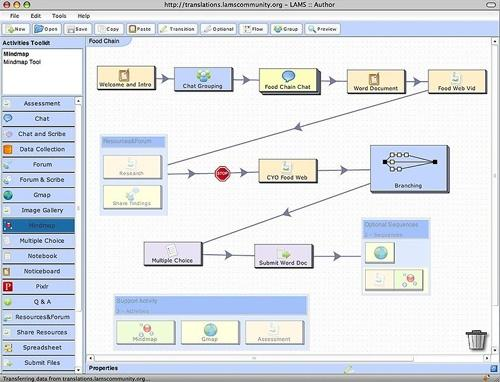
Task: Click the Group toolbar button
Action: click(286, 29)
